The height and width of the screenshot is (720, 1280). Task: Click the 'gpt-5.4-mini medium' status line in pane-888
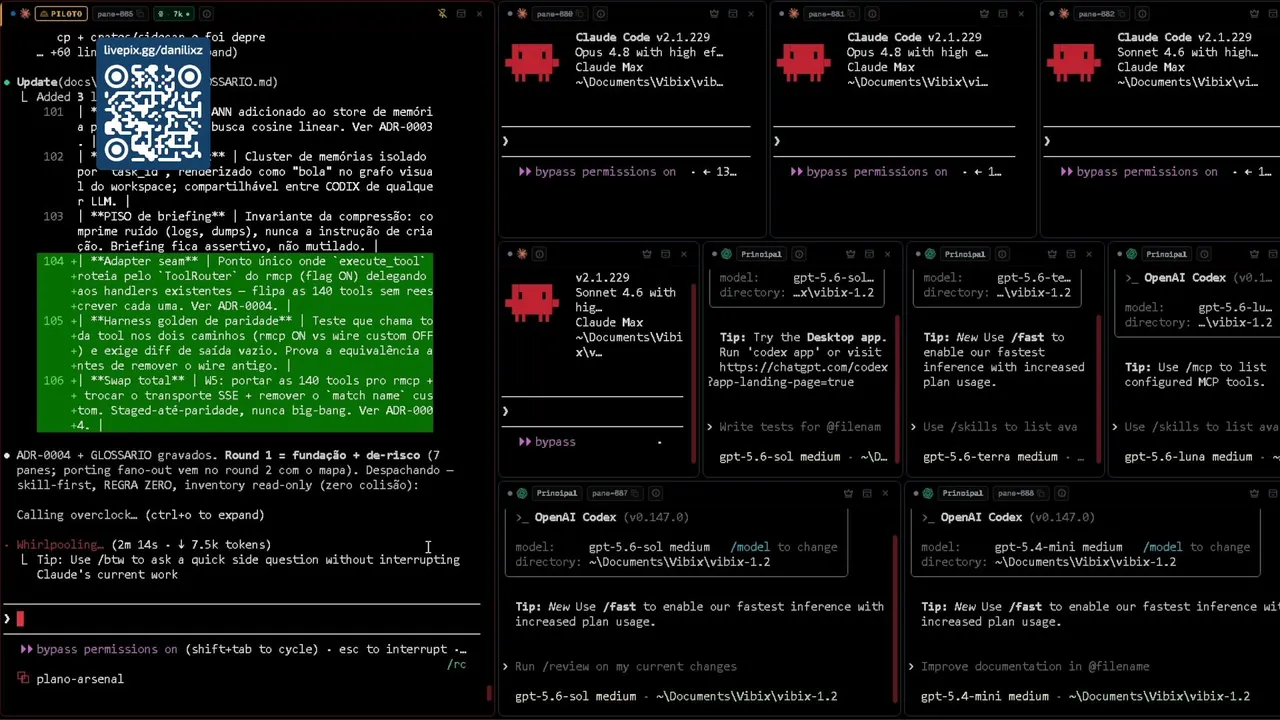(x=1085, y=696)
